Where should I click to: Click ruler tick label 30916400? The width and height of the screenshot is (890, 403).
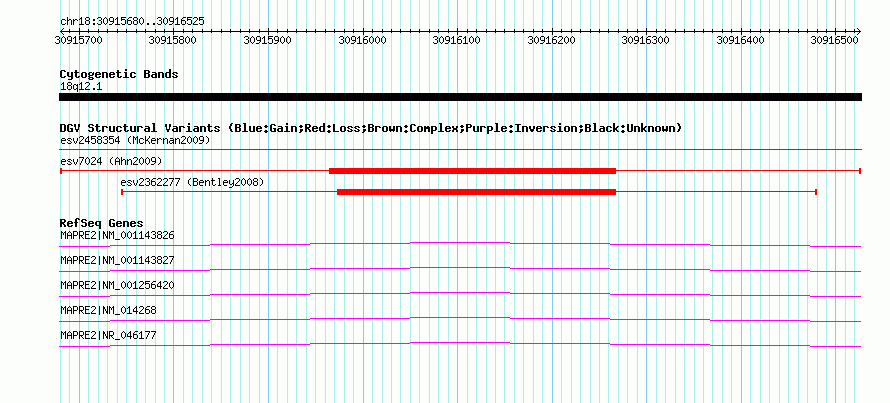[740, 40]
